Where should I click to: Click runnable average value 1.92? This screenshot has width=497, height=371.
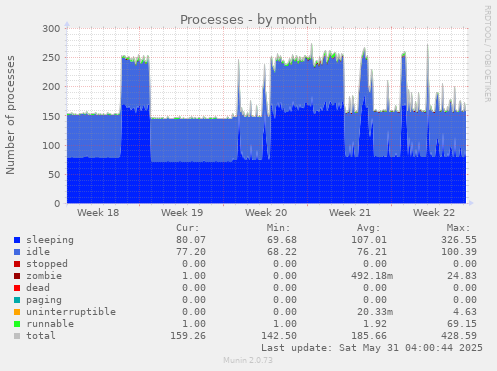[x=375, y=324]
